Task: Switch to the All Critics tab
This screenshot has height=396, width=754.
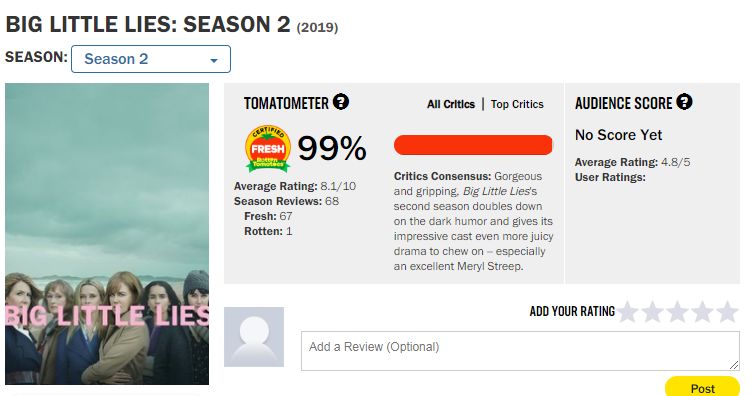Action: point(451,104)
